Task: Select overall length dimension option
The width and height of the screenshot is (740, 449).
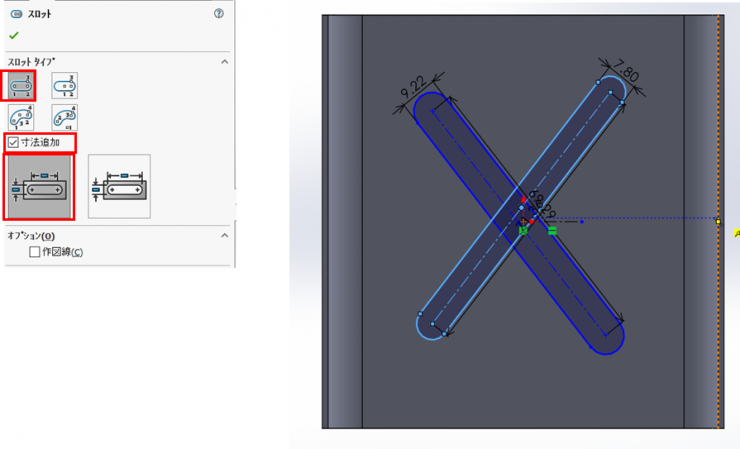Action: 119,186
